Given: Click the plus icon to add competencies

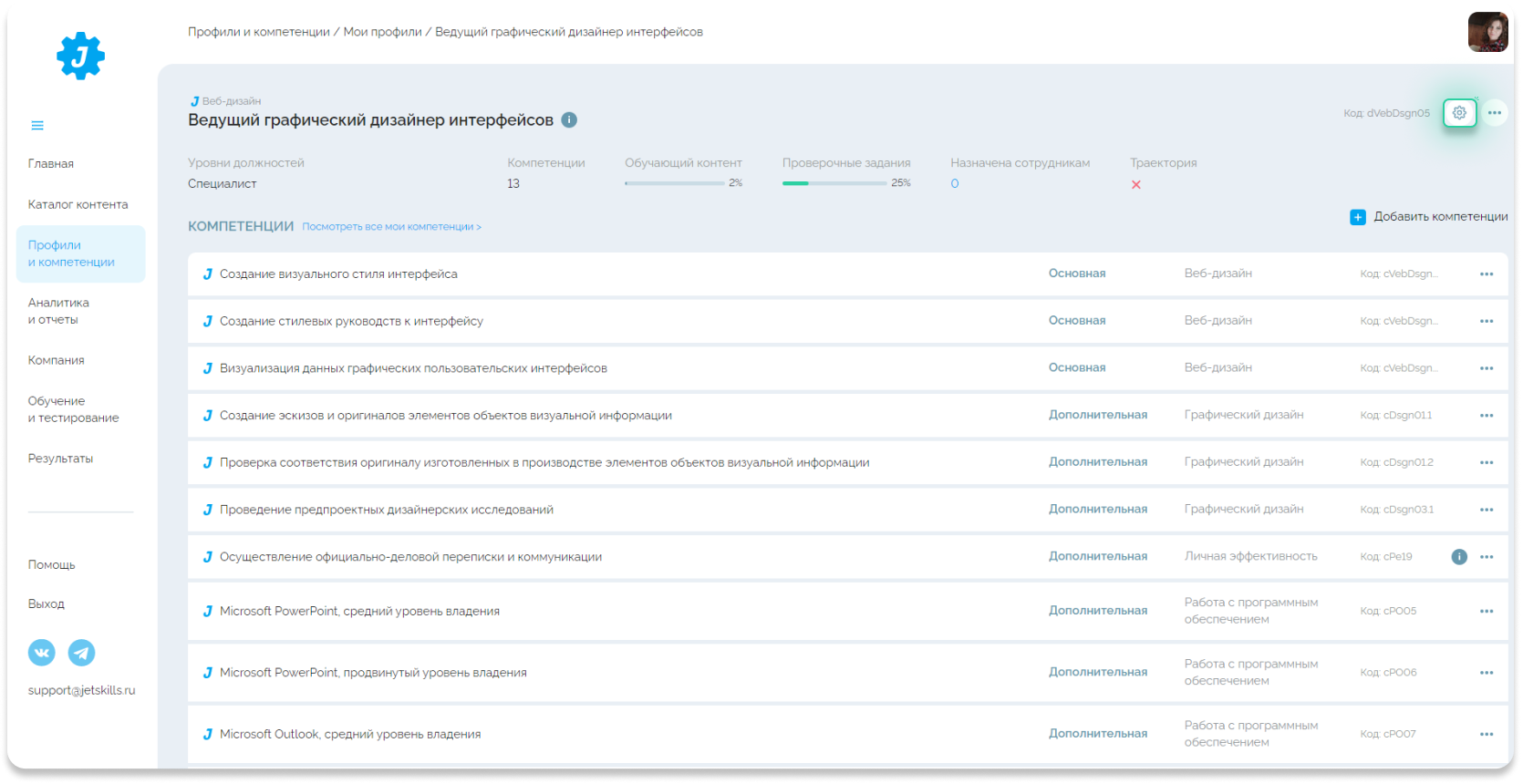Looking at the screenshot, I should coord(1358,217).
